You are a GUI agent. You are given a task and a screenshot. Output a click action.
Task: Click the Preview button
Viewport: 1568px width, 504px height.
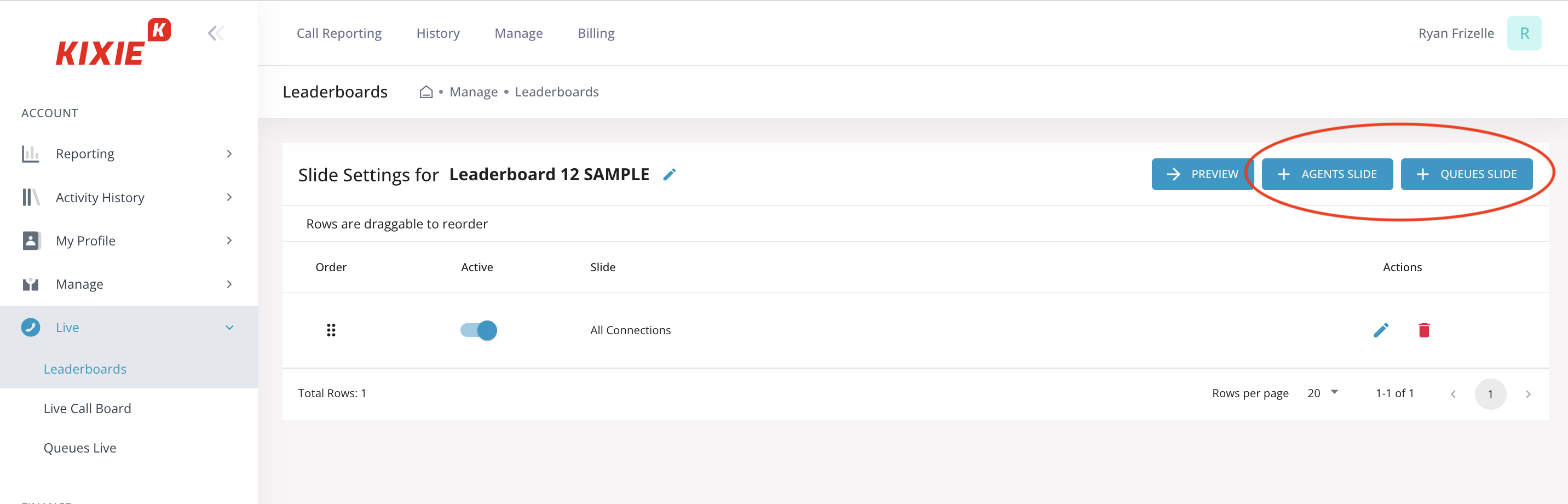click(1202, 174)
